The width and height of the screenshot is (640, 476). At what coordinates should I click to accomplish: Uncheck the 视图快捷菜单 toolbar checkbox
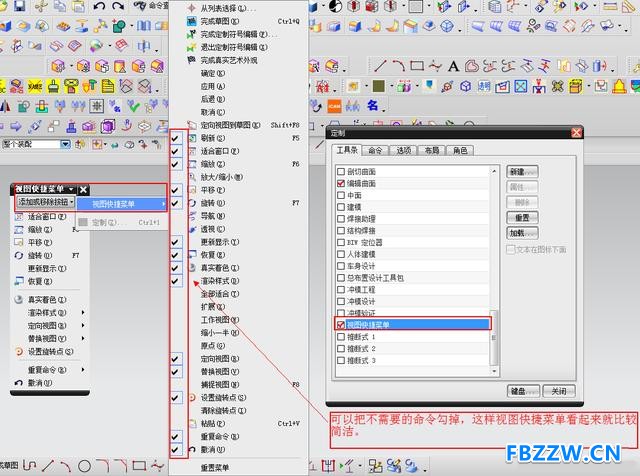point(341,325)
